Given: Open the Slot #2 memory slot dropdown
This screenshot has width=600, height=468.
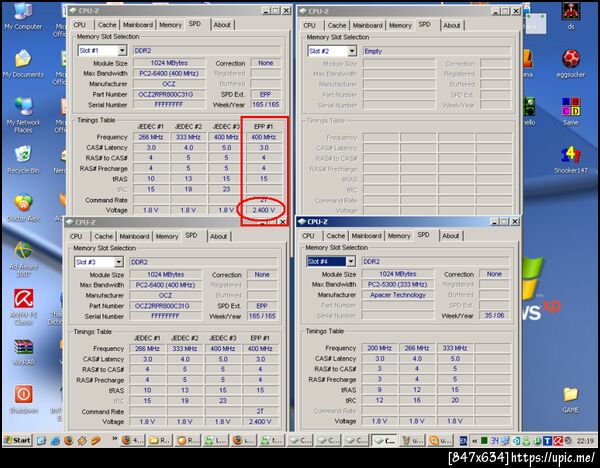Looking at the screenshot, I should (352, 51).
